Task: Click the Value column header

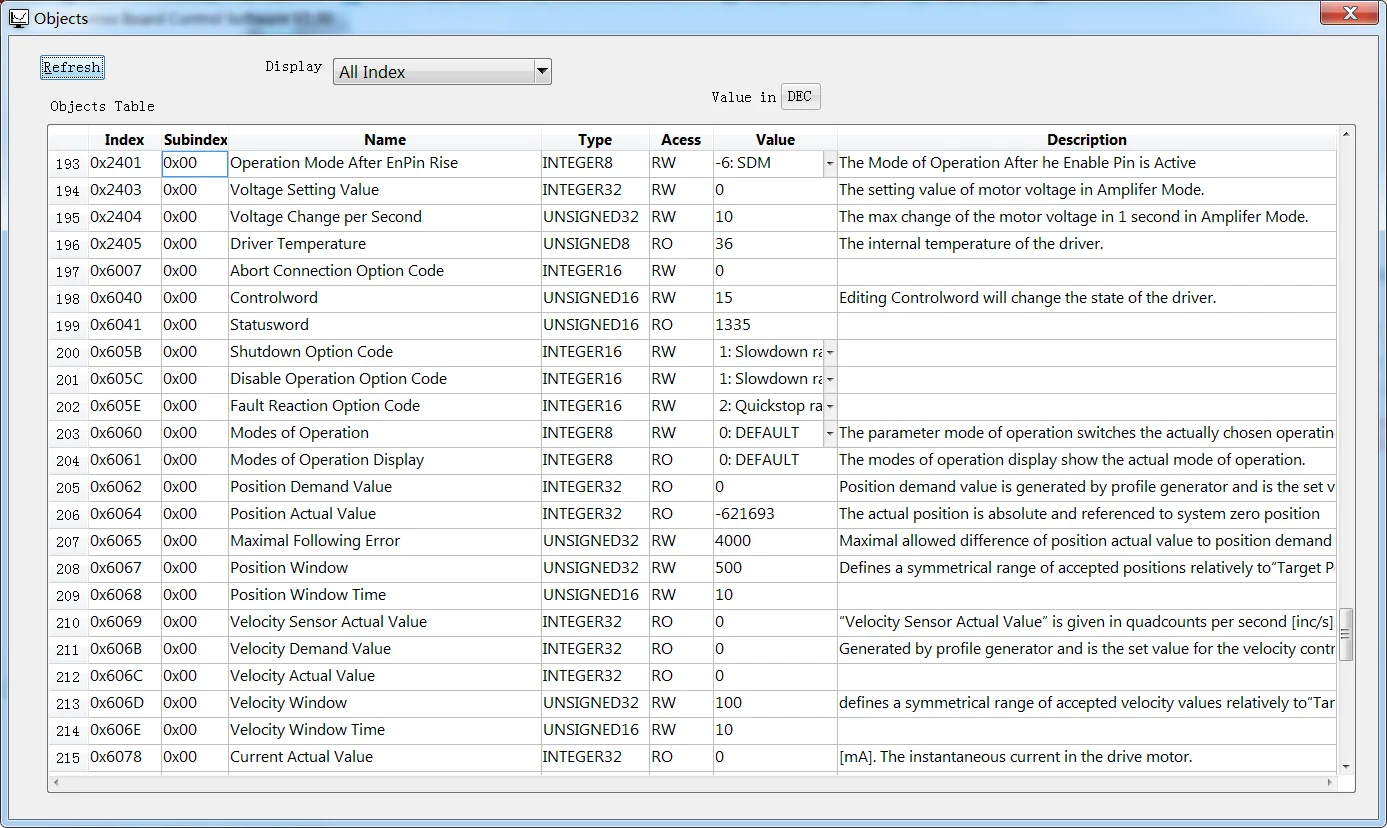Action: 775,140
